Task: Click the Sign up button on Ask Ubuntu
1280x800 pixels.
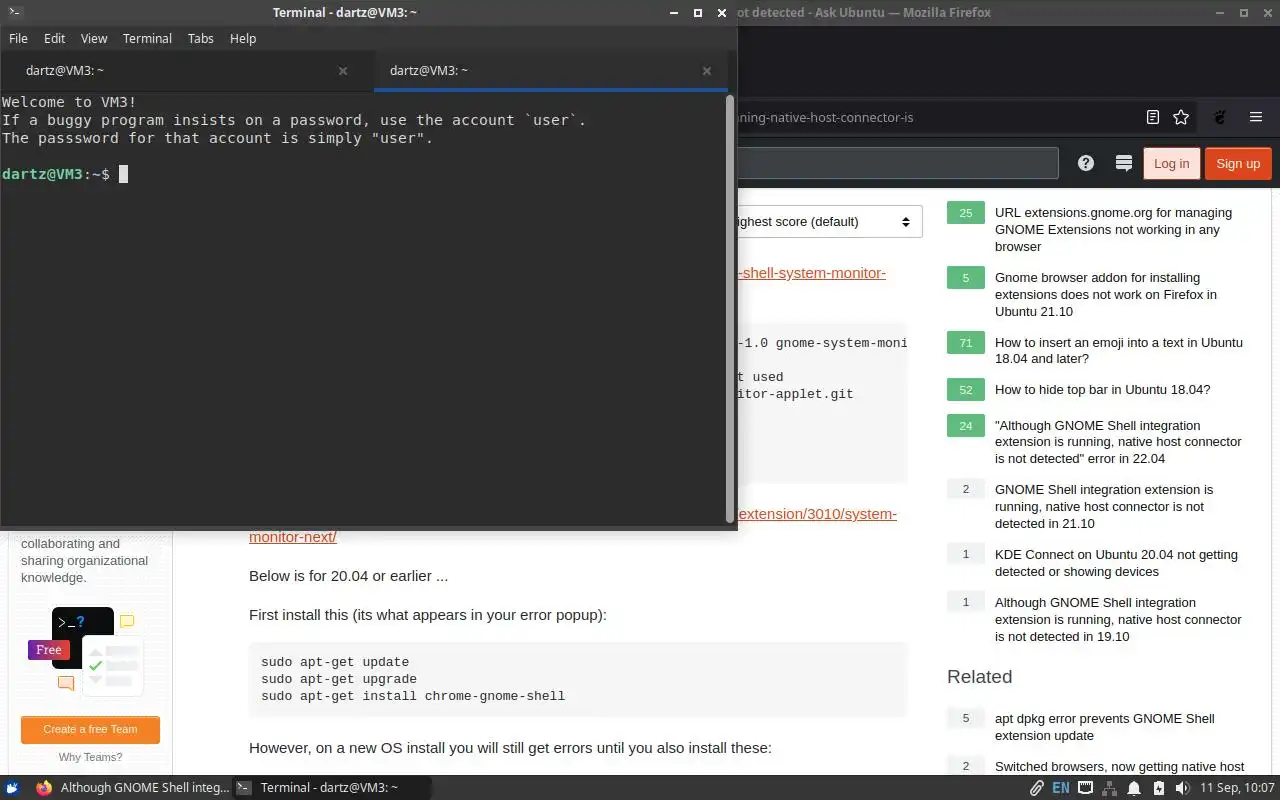Action: tap(1238, 163)
